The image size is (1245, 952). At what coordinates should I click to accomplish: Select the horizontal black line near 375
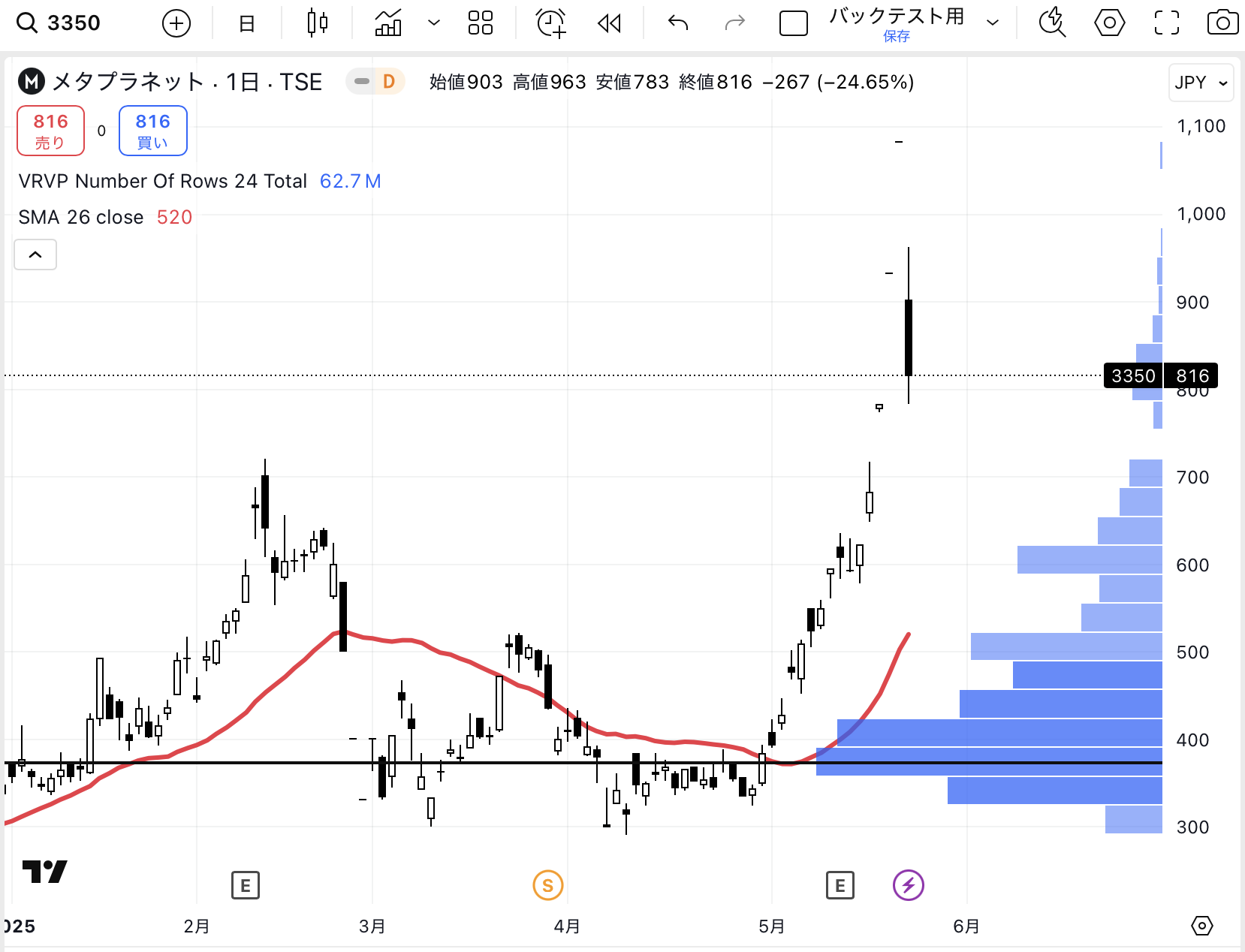[583, 763]
